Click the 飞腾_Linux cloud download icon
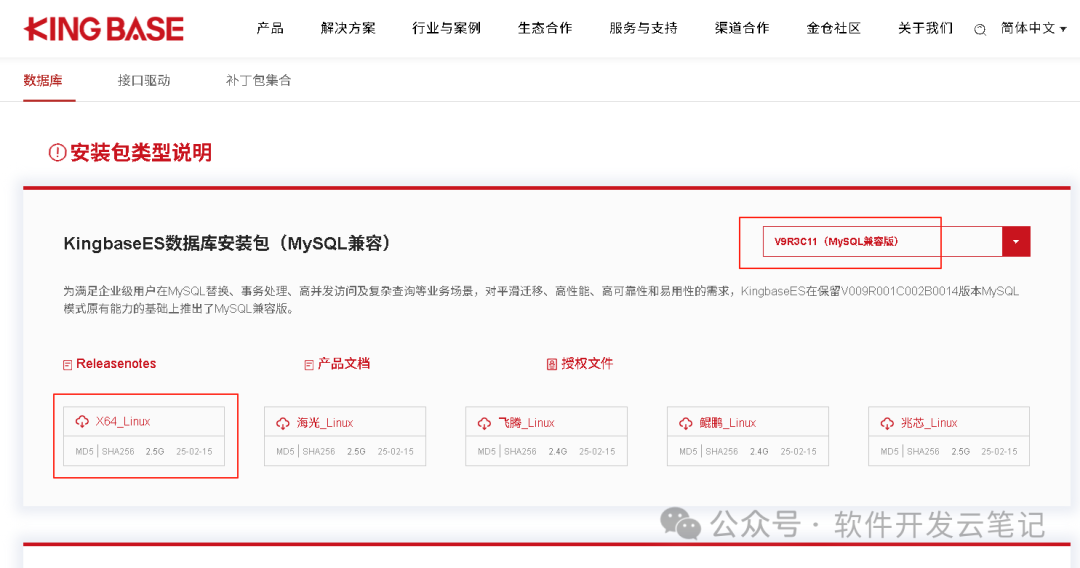 (484, 423)
